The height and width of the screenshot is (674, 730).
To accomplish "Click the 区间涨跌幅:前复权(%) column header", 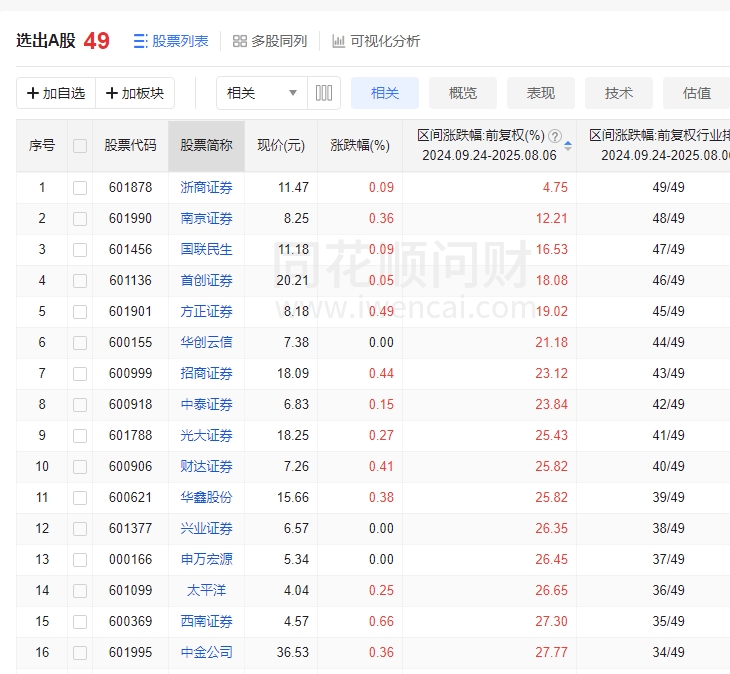I will 489,146.
